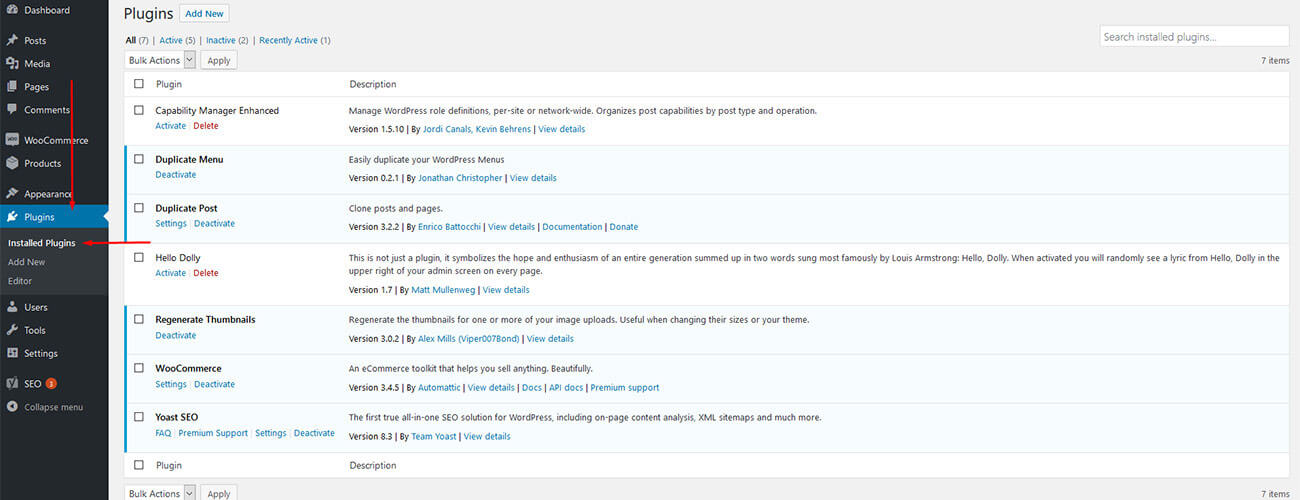Click the Products box icon

point(12,163)
